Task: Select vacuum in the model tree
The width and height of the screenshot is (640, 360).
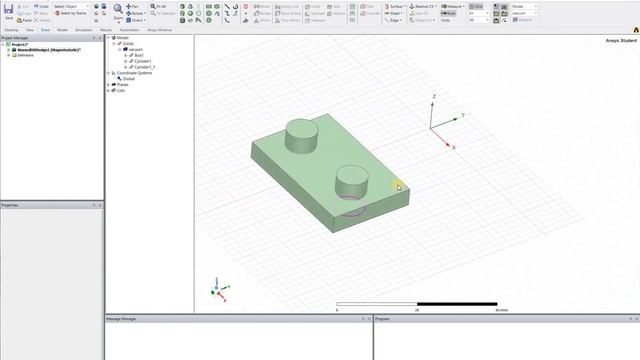Action: click(x=136, y=49)
